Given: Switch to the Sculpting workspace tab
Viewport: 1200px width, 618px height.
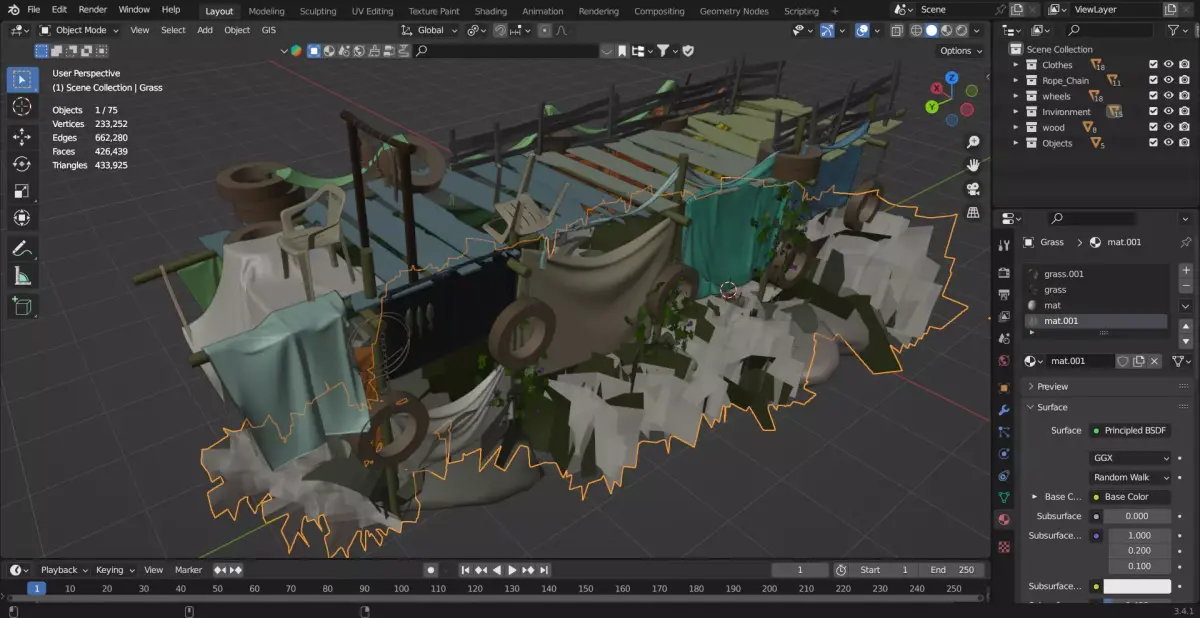Looking at the screenshot, I should click(318, 11).
